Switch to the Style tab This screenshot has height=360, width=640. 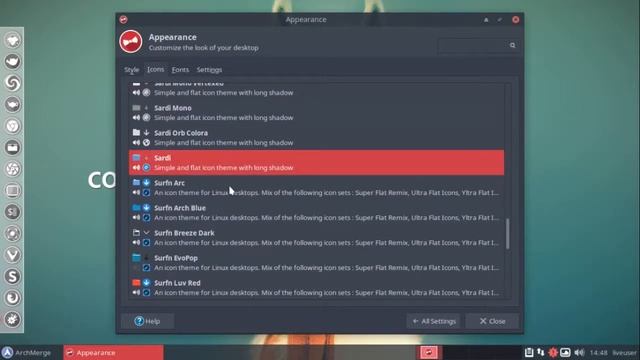(x=131, y=70)
